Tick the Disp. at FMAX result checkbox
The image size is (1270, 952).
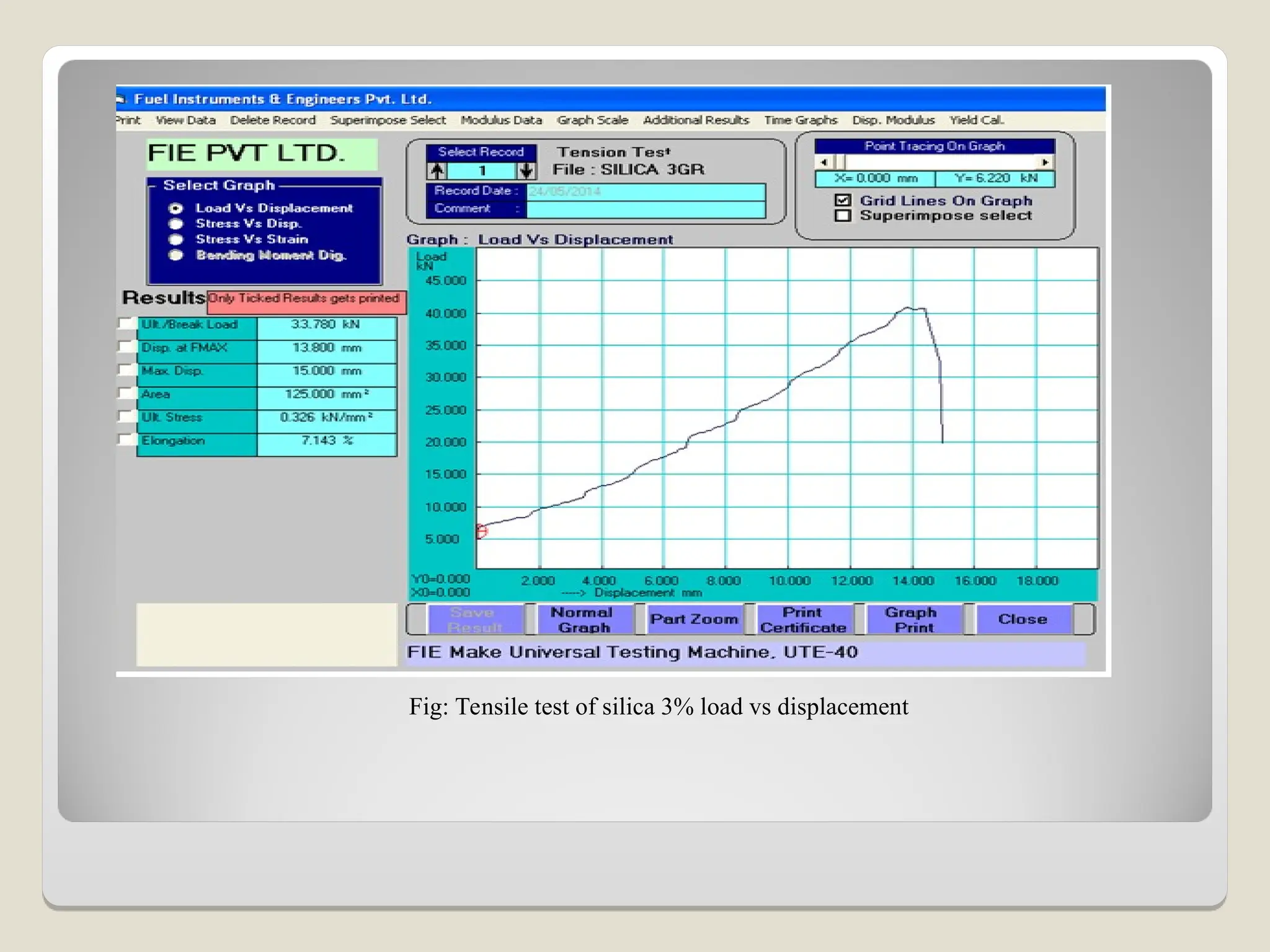[127, 347]
